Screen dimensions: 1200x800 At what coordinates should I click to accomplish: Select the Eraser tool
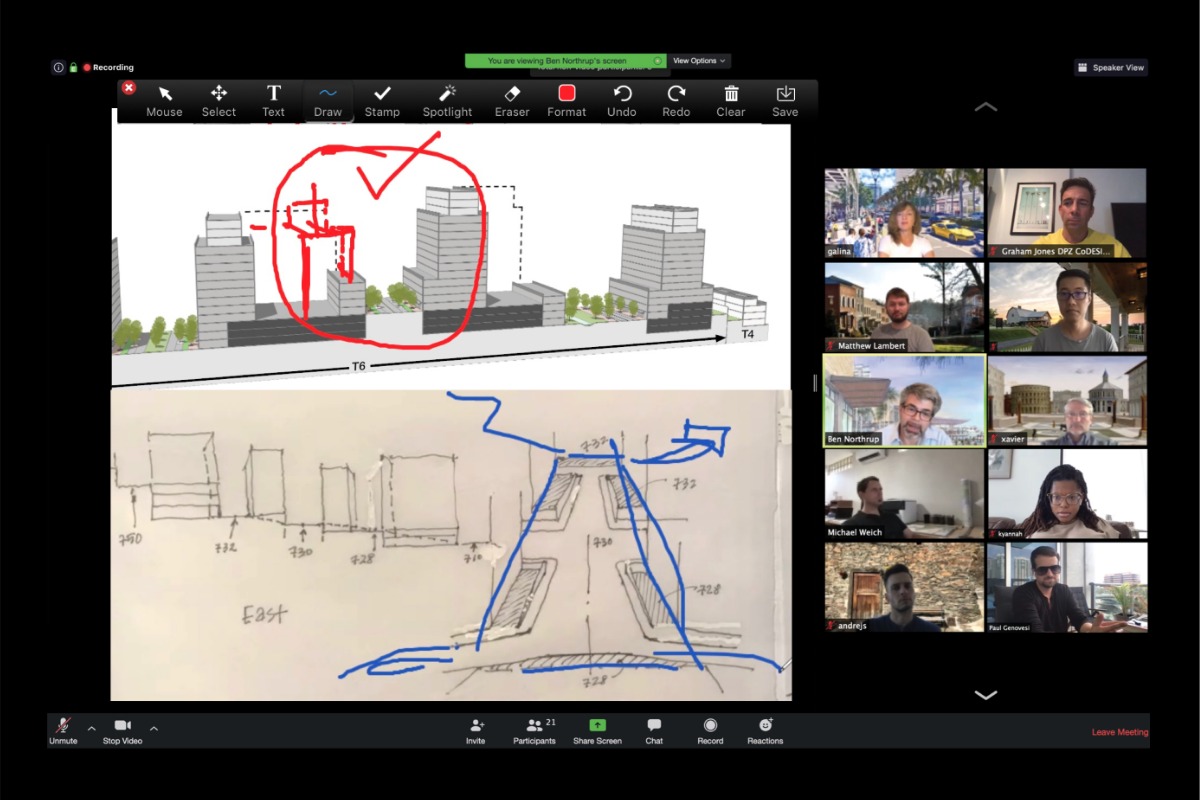click(512, 100)
